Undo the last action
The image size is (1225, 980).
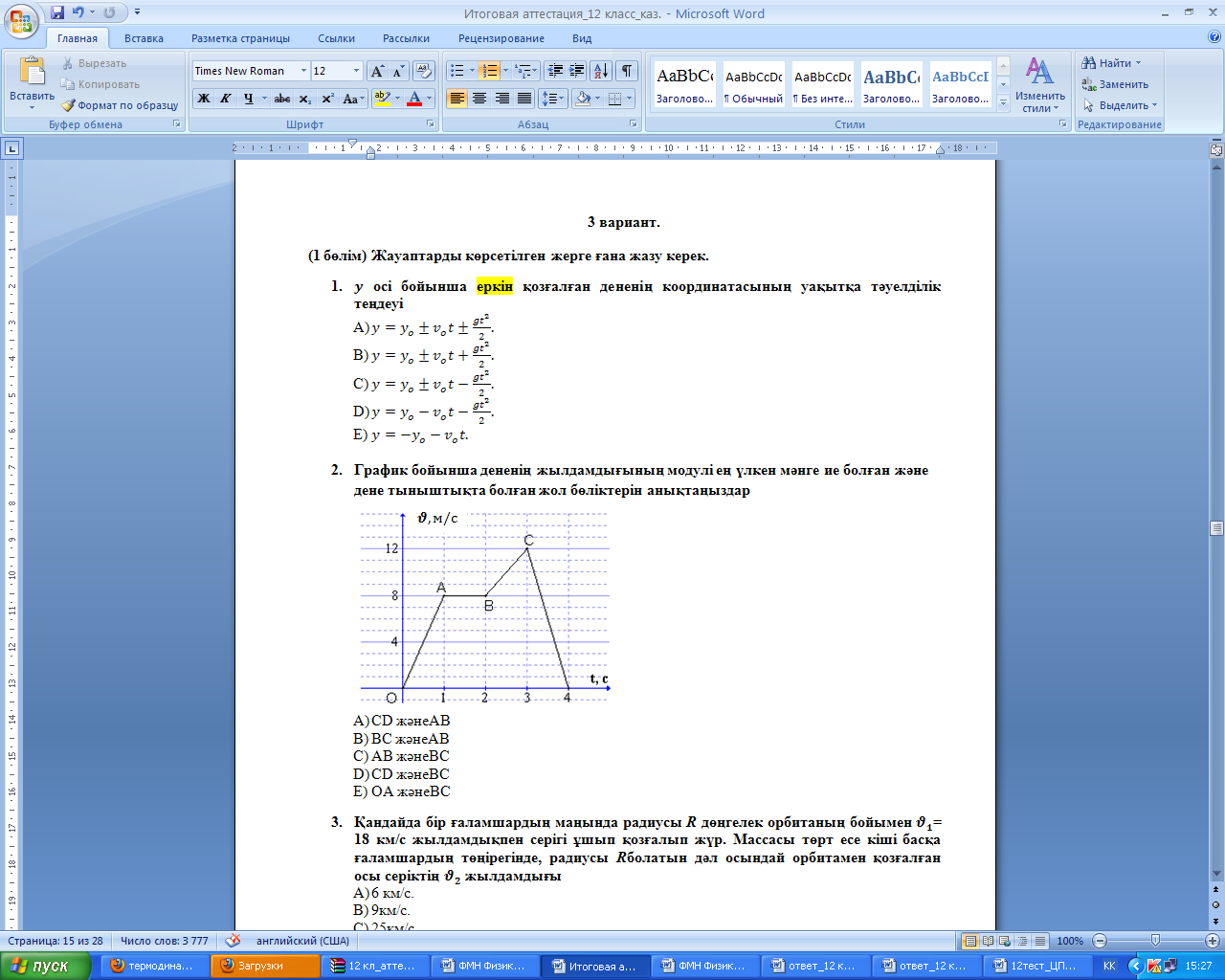tap(78, 13)
